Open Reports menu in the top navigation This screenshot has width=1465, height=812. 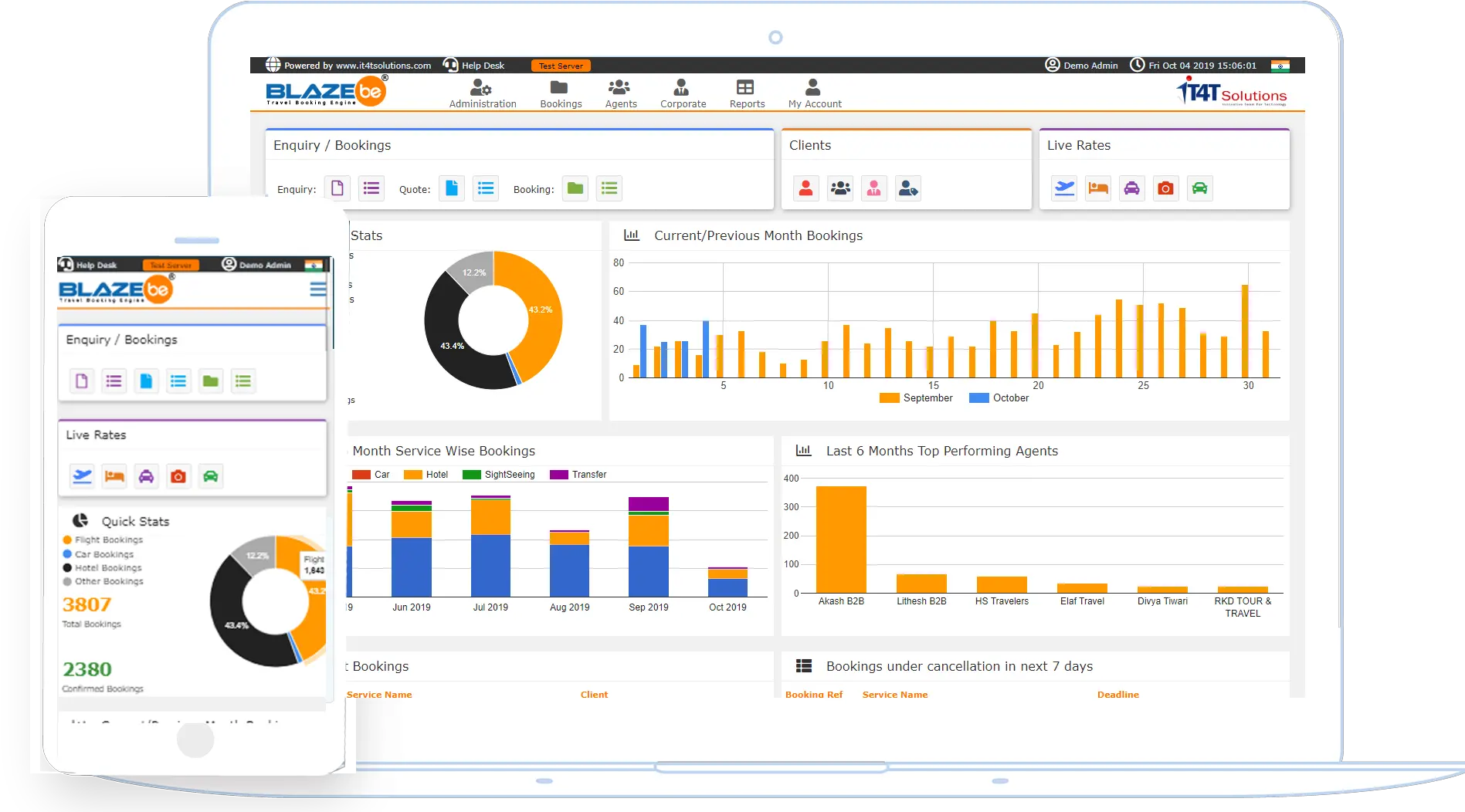click(747, 94)
